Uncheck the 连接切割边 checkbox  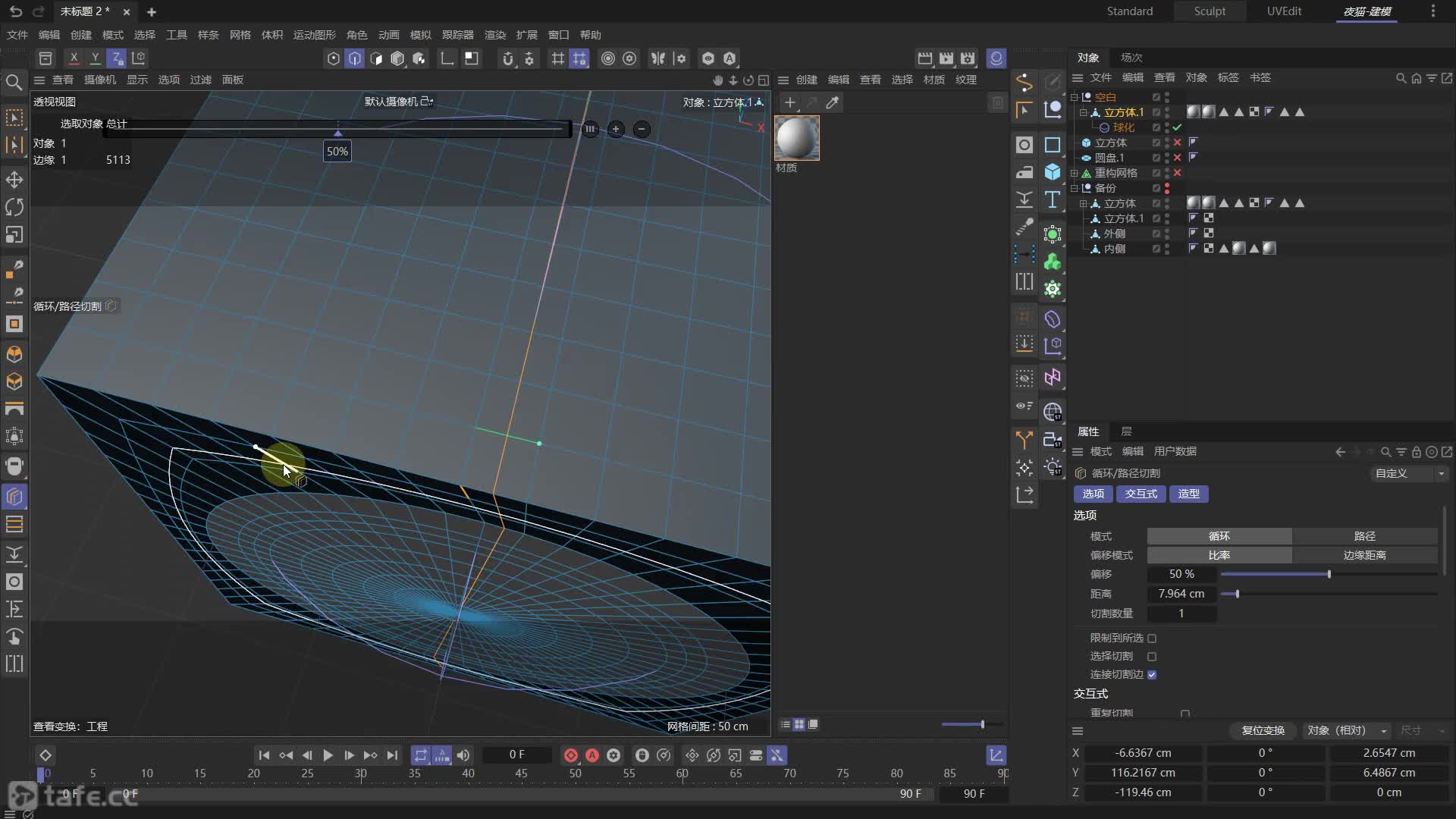[1152, 675]
